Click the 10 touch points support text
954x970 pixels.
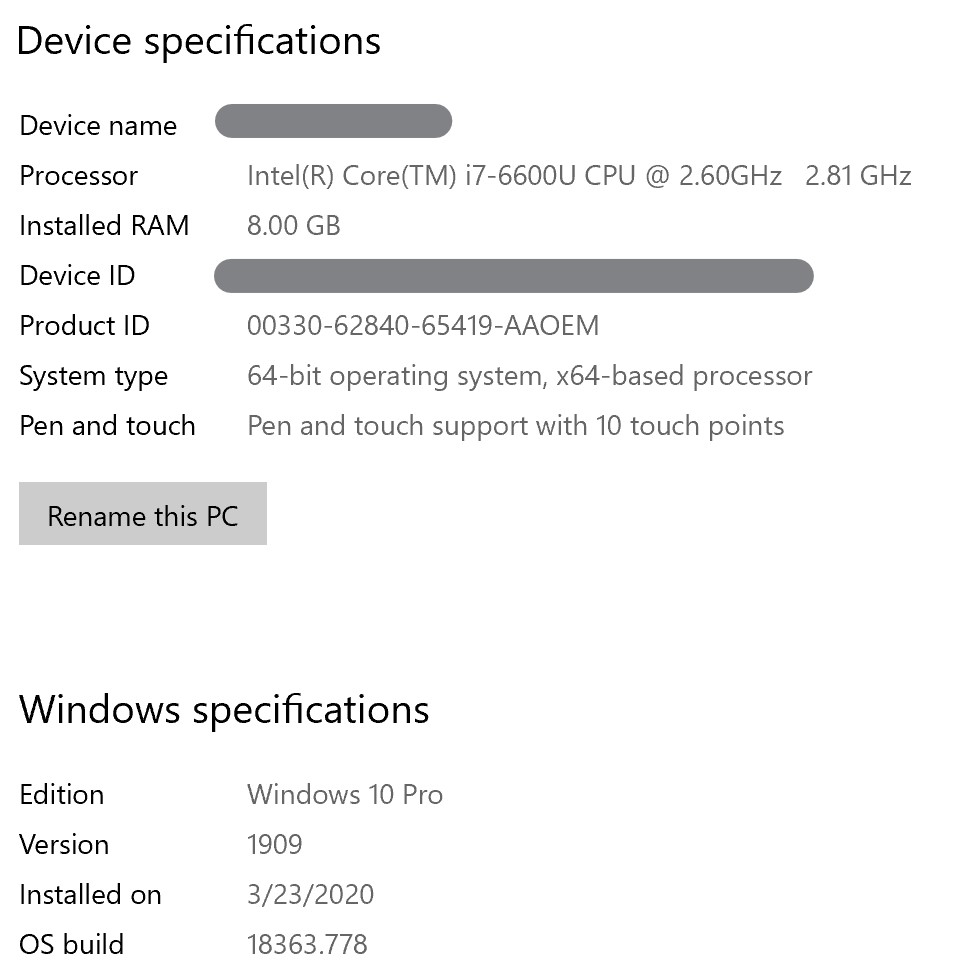[515, 426]
